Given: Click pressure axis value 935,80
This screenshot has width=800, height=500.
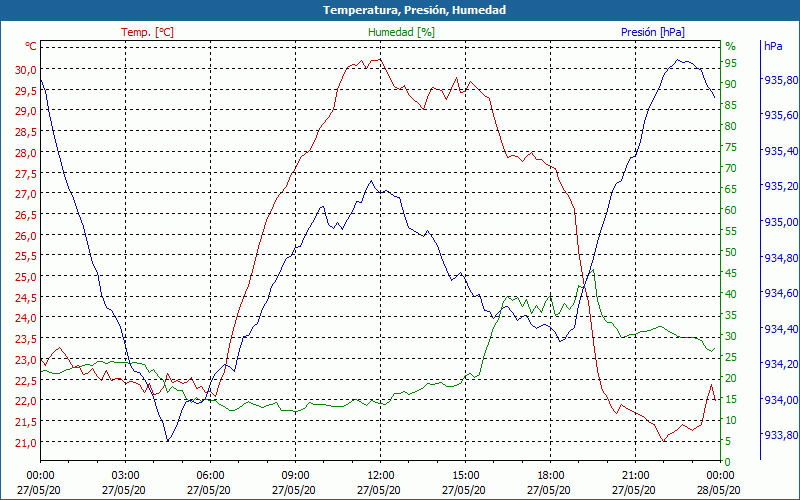Looking at the screenshot, I should click(780, 80).
